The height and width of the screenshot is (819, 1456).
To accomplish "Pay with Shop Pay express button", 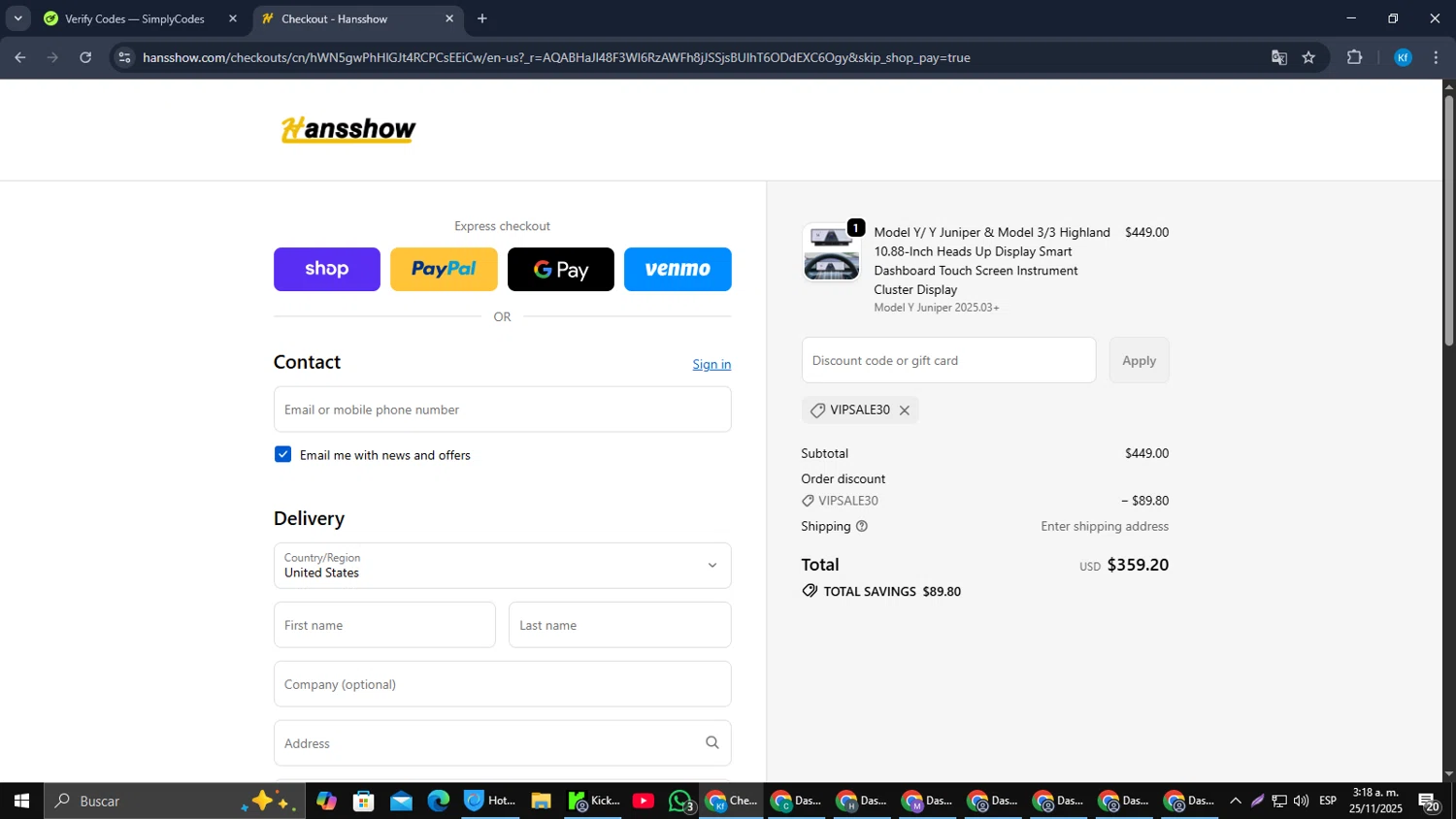I will (326, 269).
